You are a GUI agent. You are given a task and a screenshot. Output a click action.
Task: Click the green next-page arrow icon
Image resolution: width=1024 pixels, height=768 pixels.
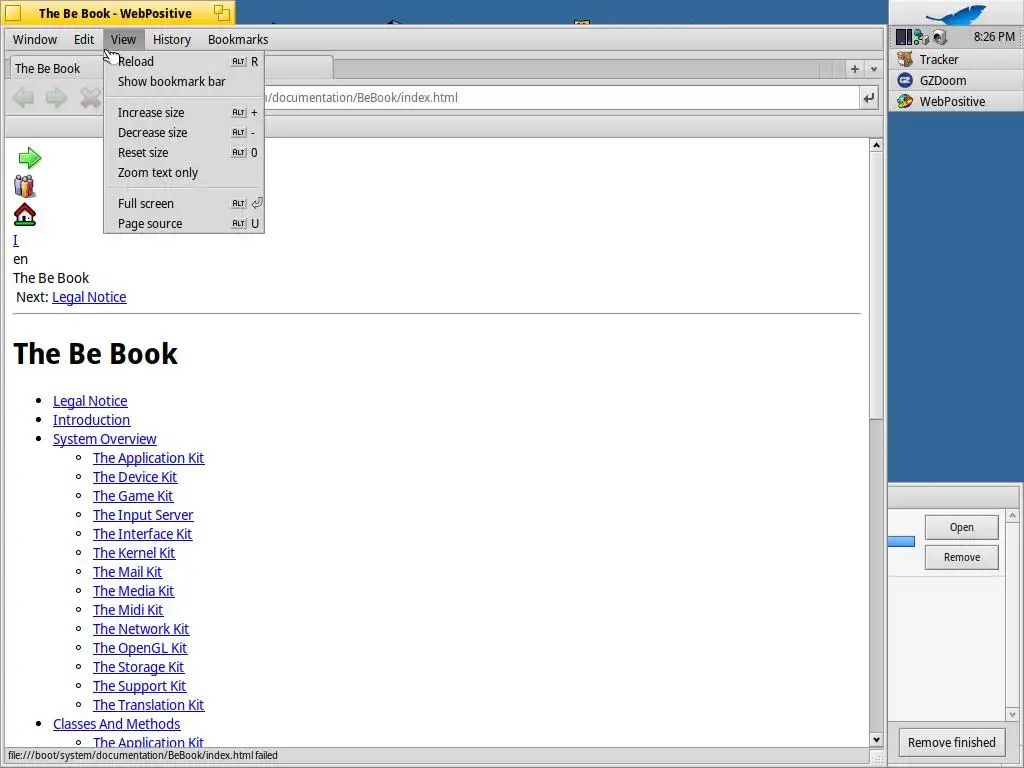tap(29, 158)
